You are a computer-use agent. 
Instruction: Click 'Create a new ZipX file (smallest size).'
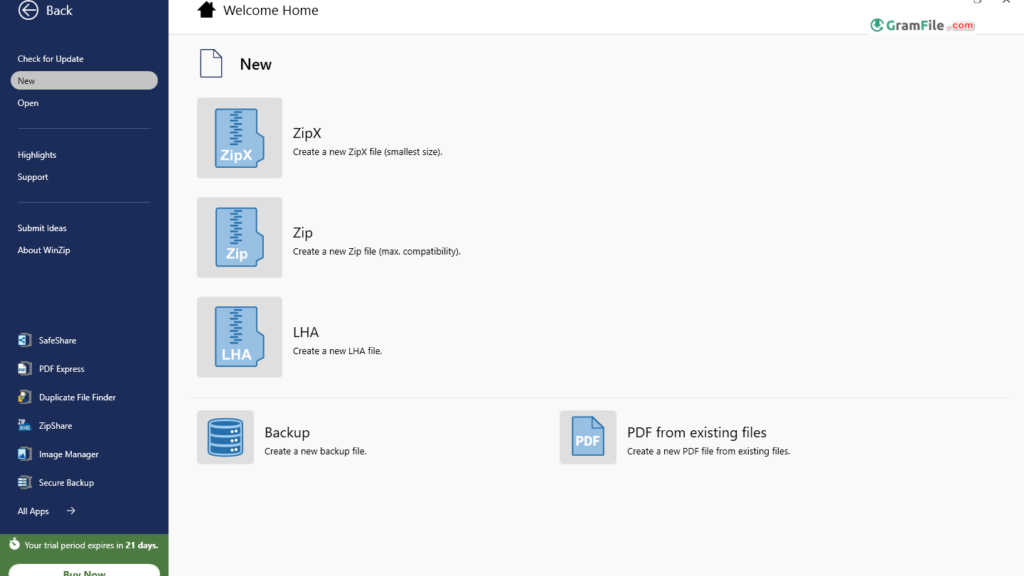click(x=368, y=152)
